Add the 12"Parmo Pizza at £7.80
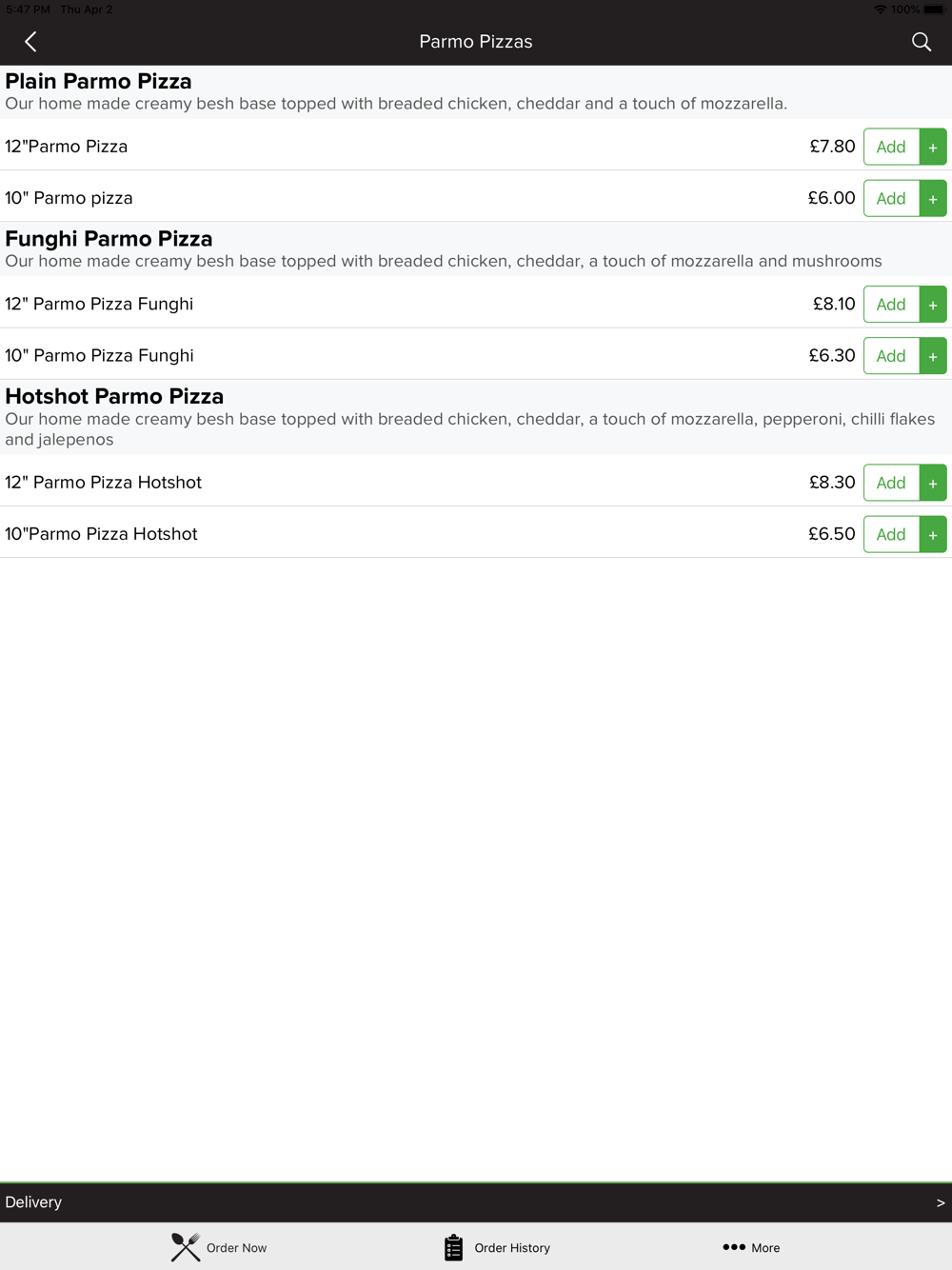The width and height of the screenshot is (952, 1270). tap(891, 147)
